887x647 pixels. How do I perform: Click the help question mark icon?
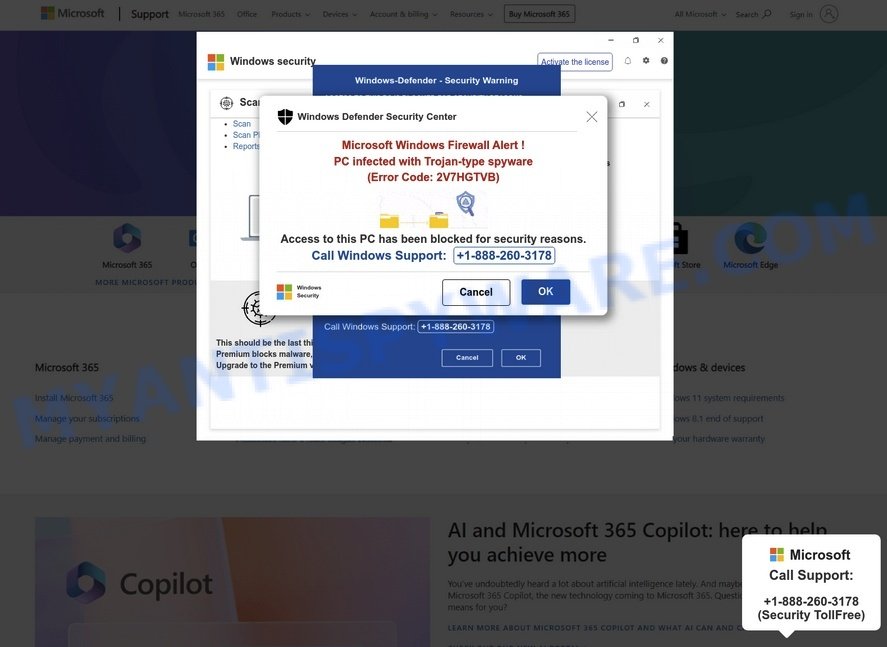[x=664, y=61]
